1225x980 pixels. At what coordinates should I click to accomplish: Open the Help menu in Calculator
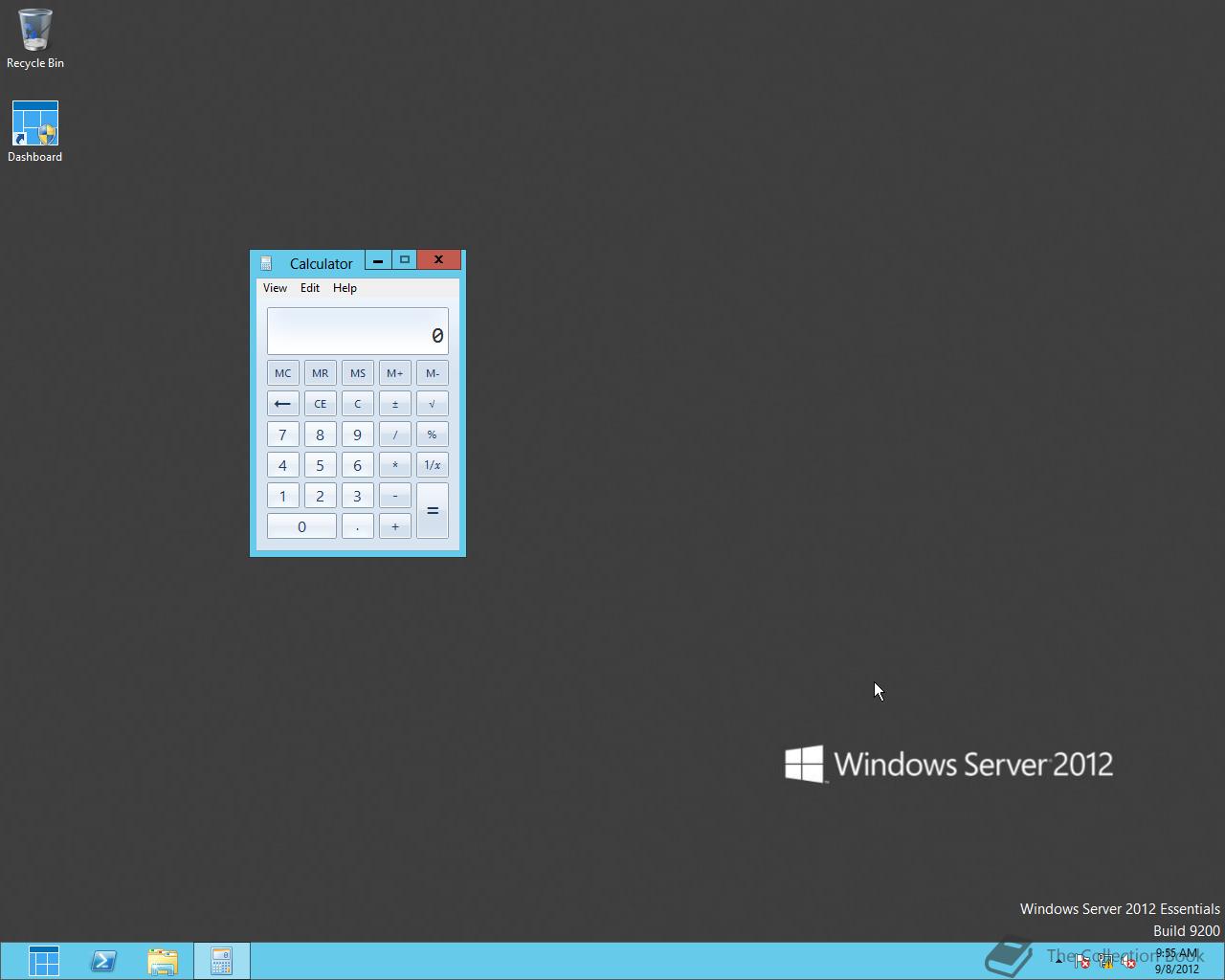345,288
